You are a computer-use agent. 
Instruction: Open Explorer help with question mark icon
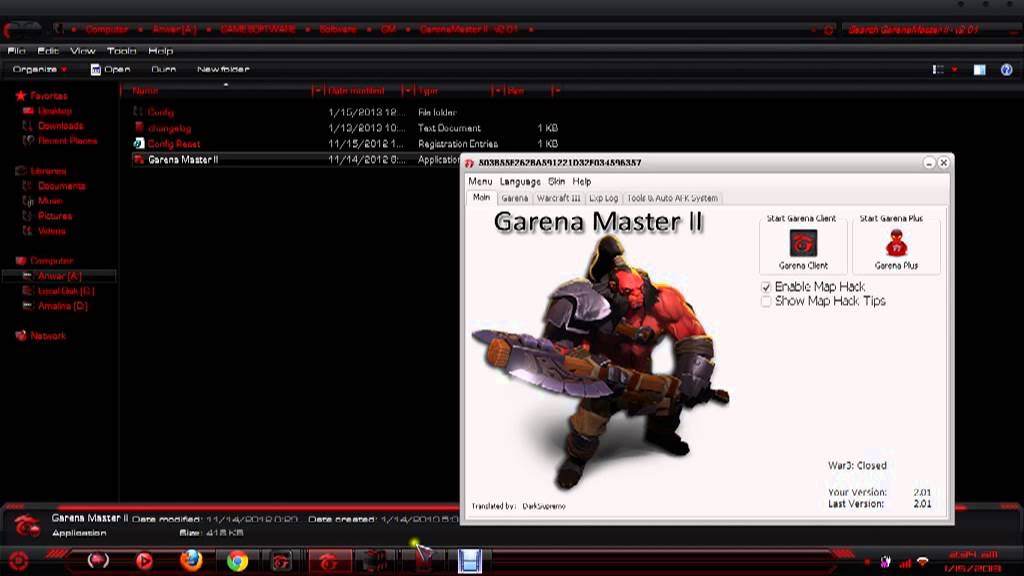pos(1006,70)
